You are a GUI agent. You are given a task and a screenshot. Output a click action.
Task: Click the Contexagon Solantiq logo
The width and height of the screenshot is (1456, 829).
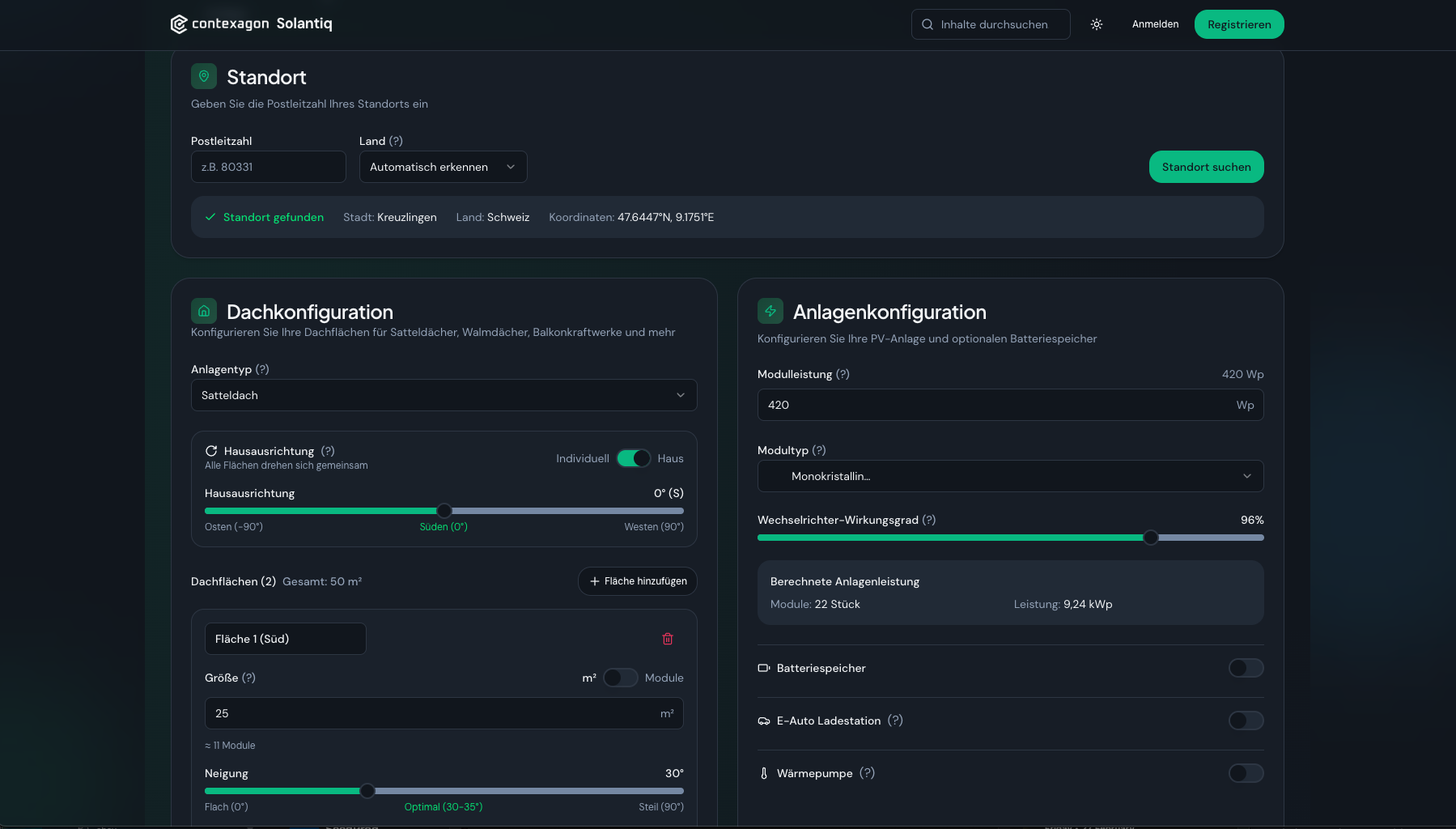click(251, 23)
